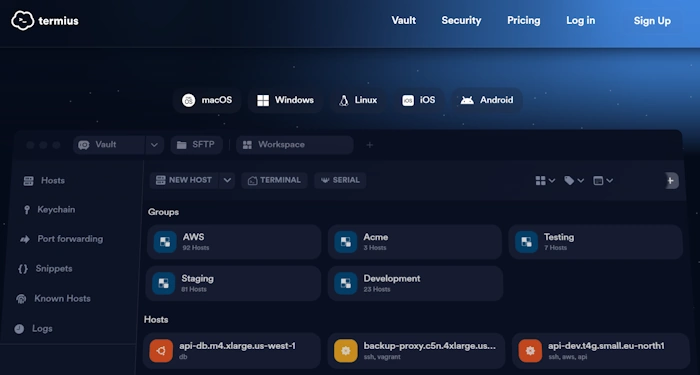Click the plus button at toolbar right
The height and width of the screenshot is (375, 700).
coord(671,180)
